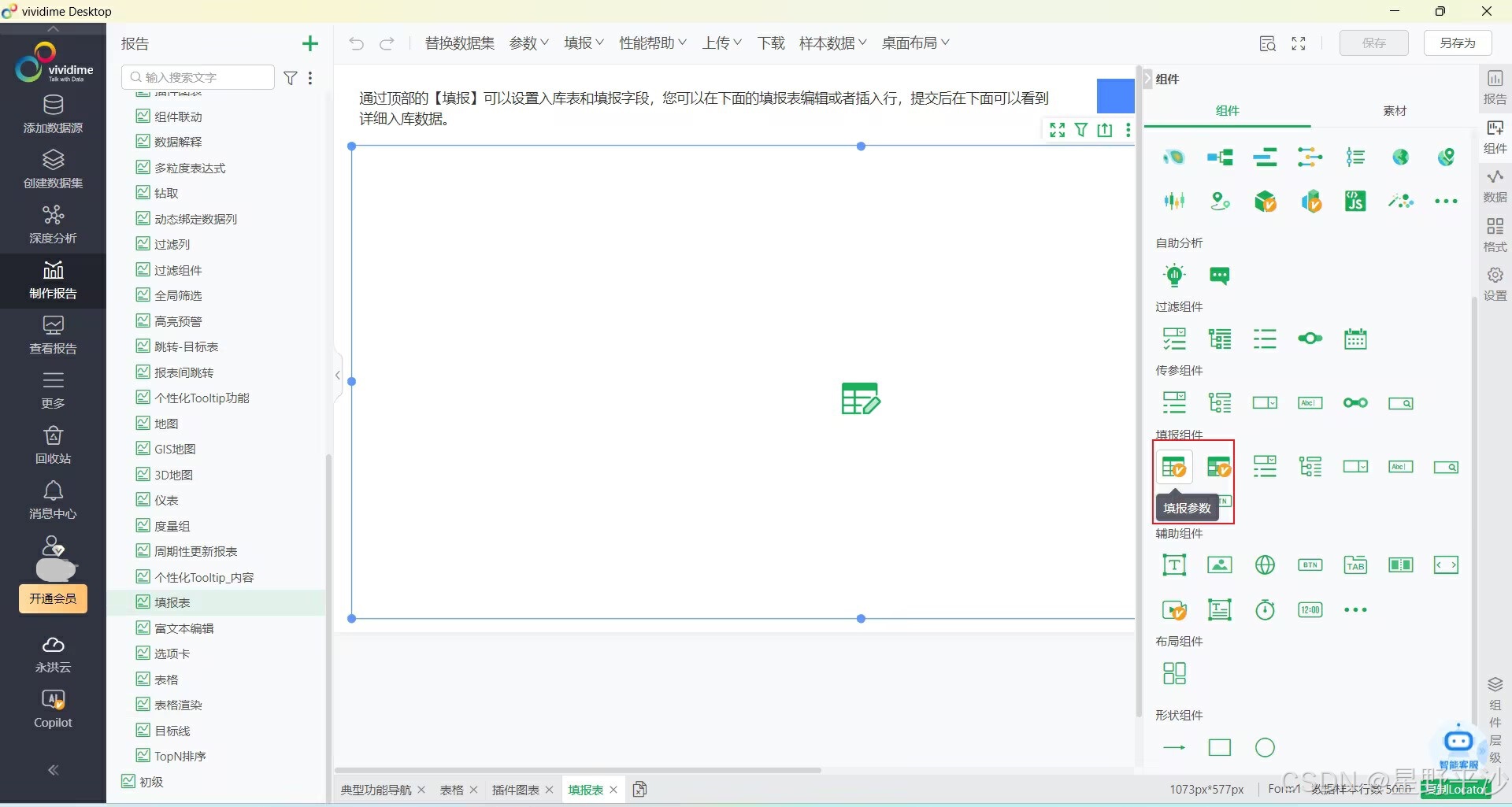This screenshot has width=1512, height=807.
Task: Open the 深度分析 sidebar item
Action: tap(53, 224)
